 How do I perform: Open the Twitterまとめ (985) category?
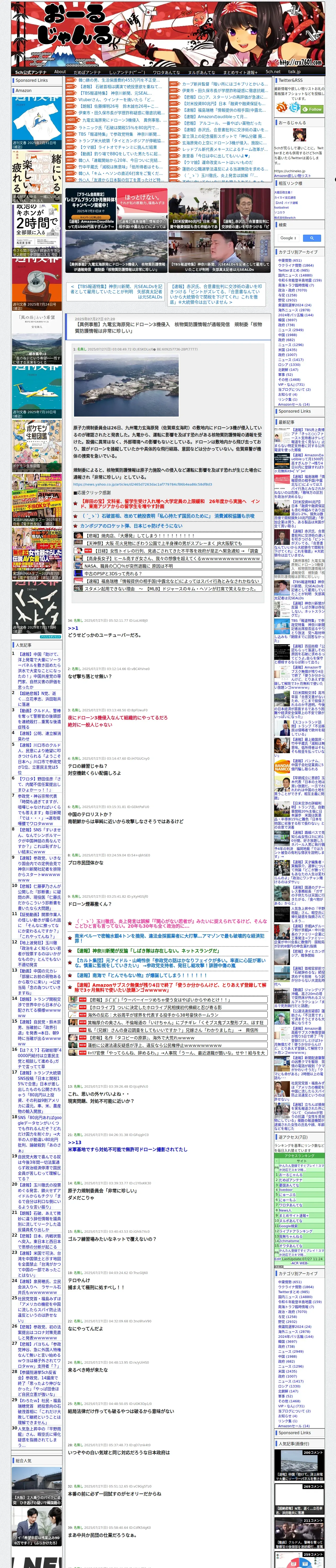tap(293, 270)
